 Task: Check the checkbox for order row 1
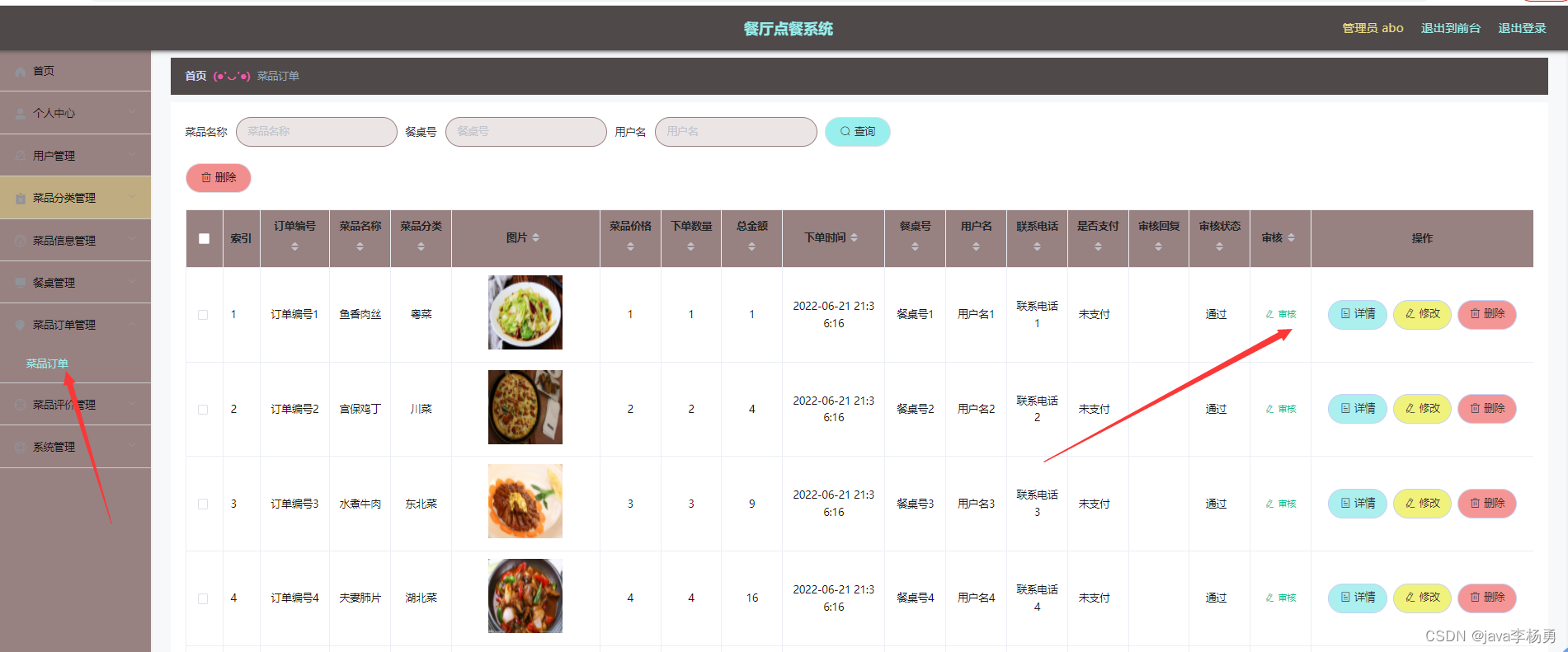(x=203, y=315)
